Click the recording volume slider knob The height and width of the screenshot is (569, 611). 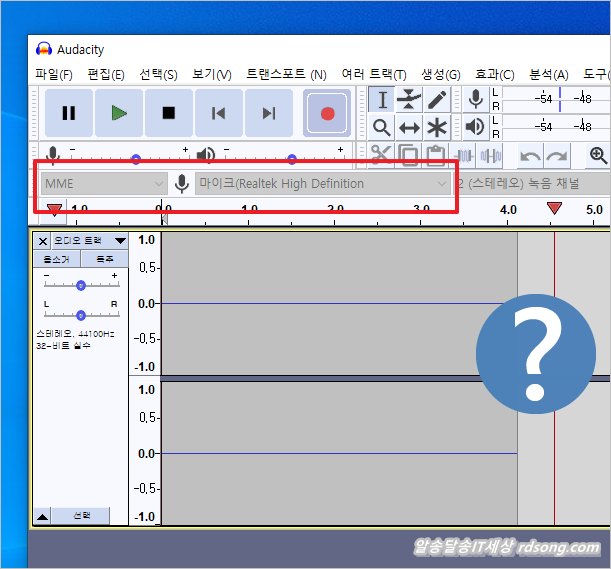[x=136, y=159]
